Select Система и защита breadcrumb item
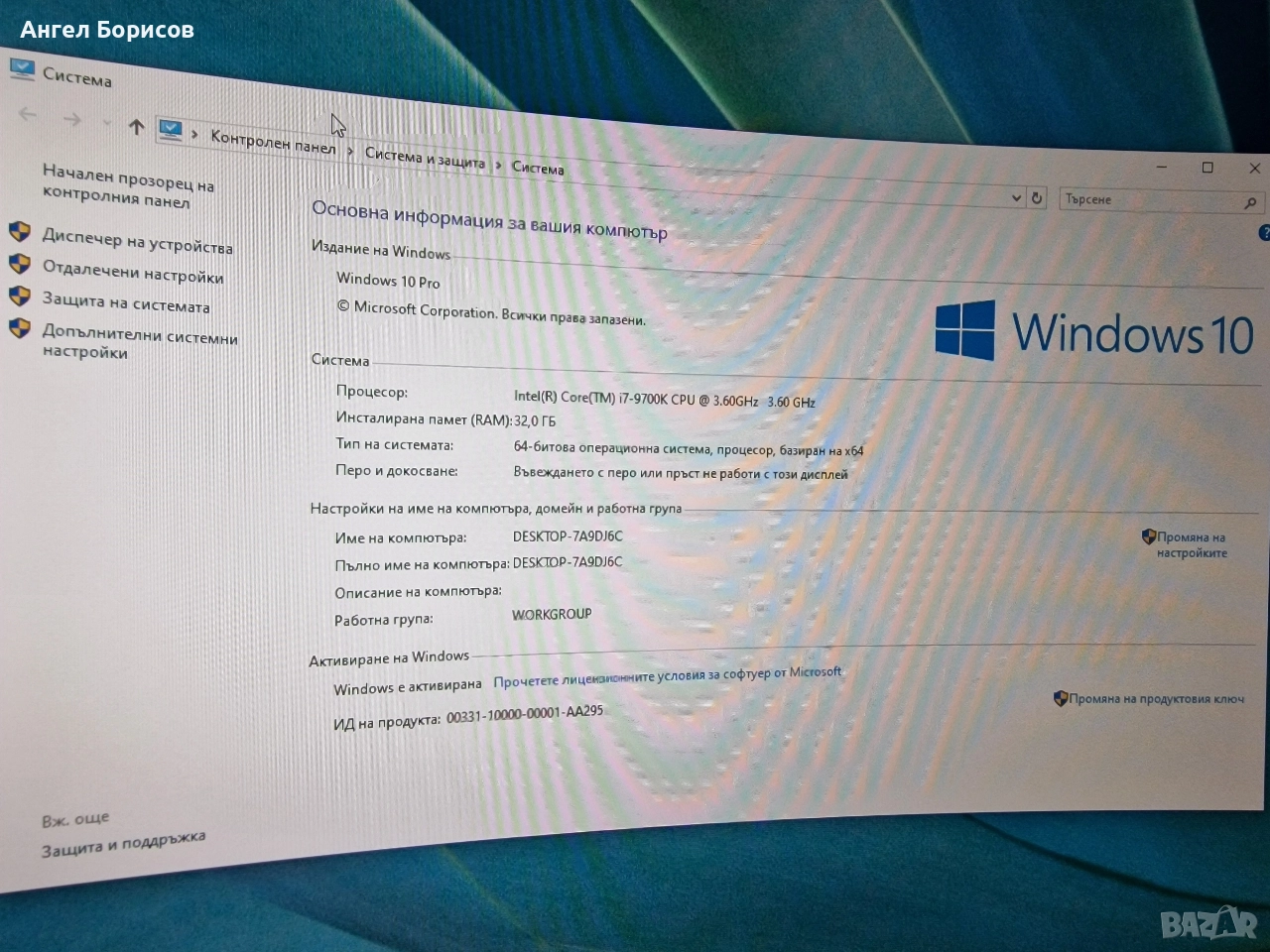This screenshot has width=1270, height=952. [x=425, y=158]
